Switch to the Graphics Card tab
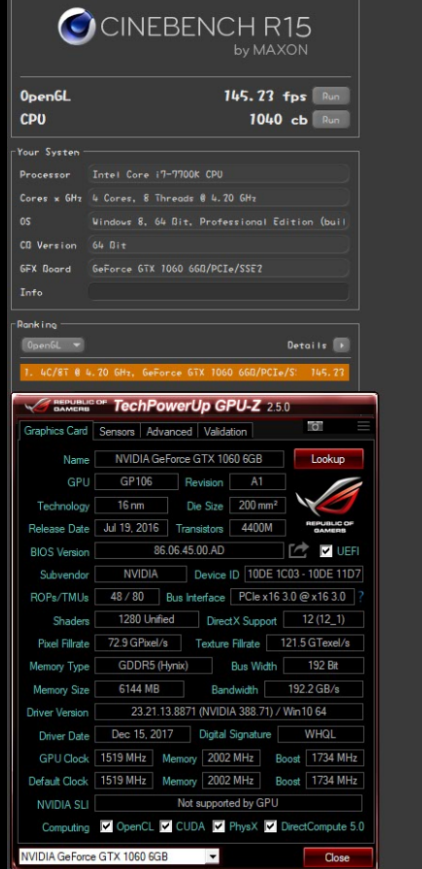422x869 pixels. tap(56, 431)
